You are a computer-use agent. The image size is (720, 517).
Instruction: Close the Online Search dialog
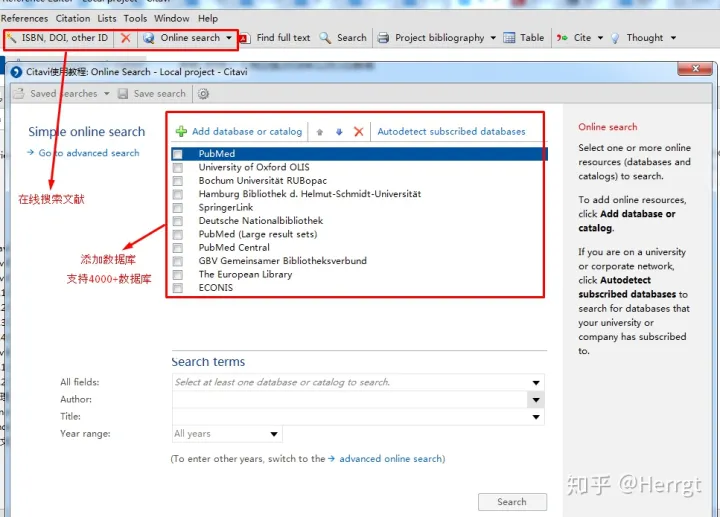coord(695,69)
